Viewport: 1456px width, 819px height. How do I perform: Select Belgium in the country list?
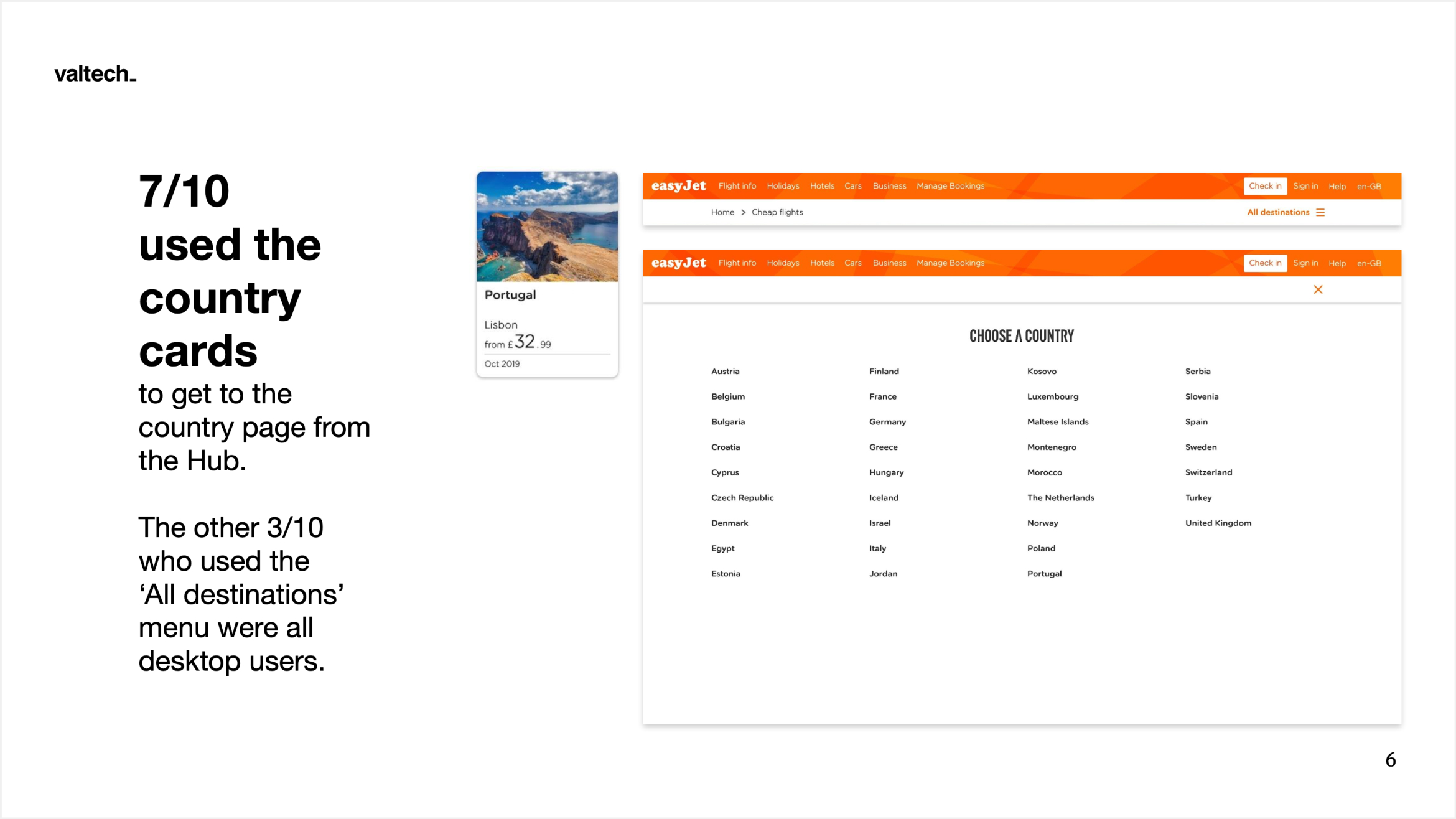tap(727, 396)
